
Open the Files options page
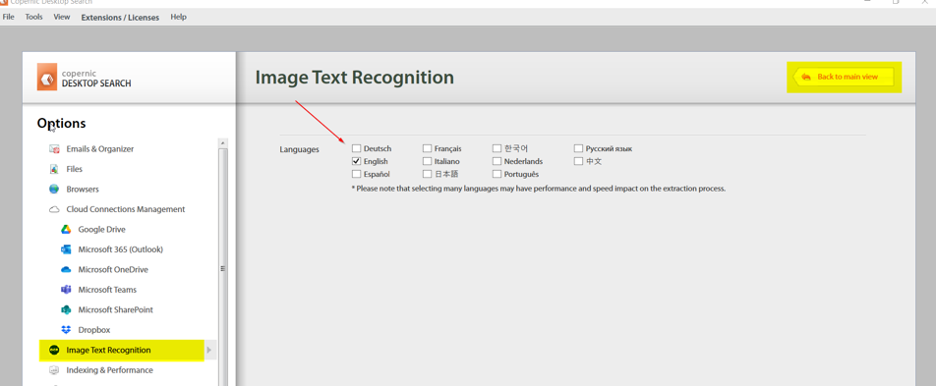pos(74,169)
